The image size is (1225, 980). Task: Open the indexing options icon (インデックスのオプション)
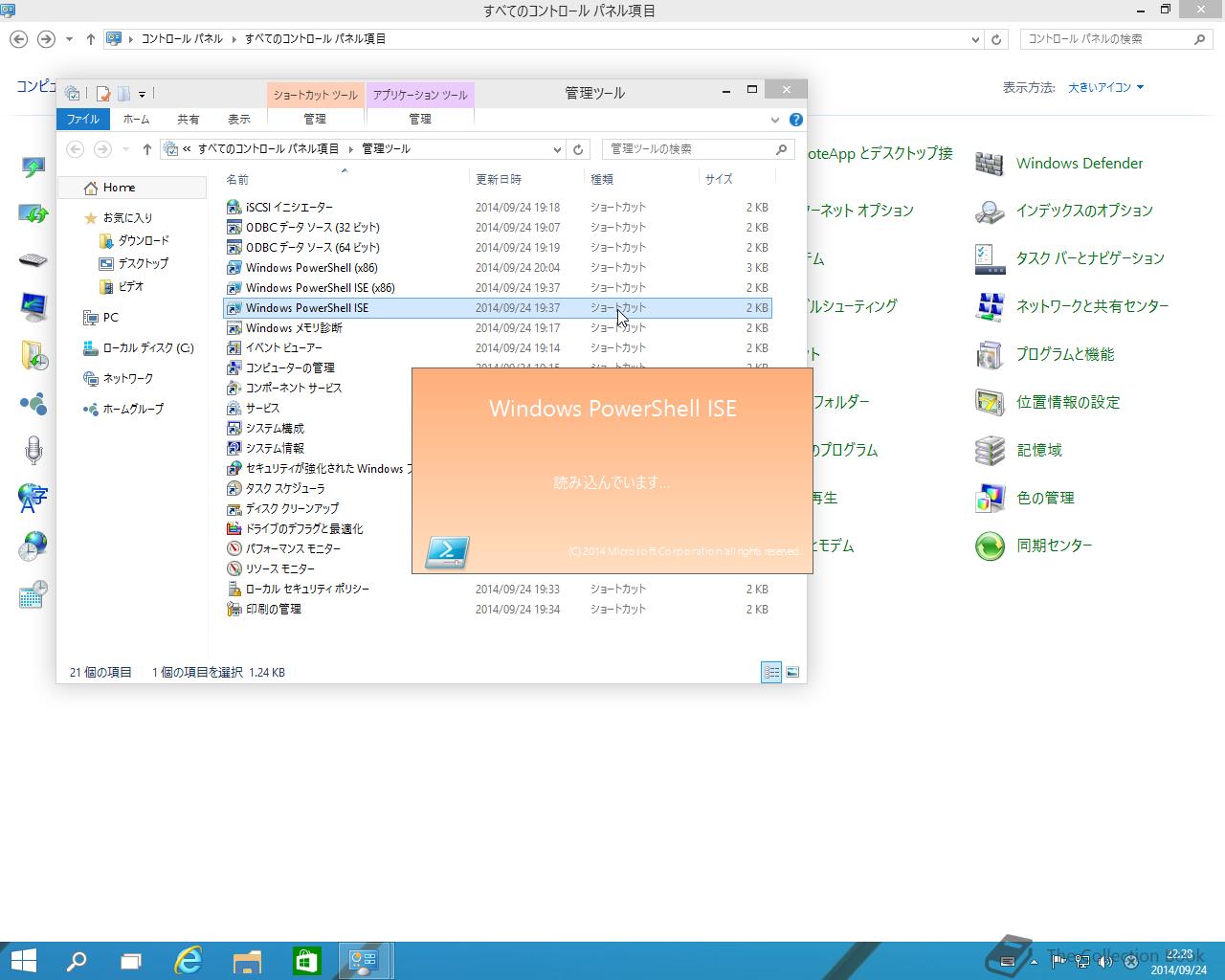coord(989,212)
